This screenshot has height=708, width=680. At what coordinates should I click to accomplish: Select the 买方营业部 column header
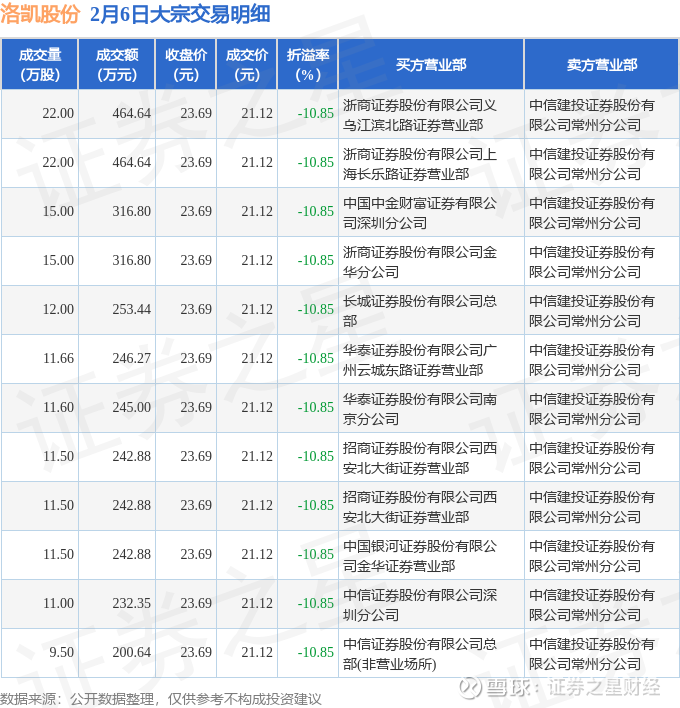431,65
